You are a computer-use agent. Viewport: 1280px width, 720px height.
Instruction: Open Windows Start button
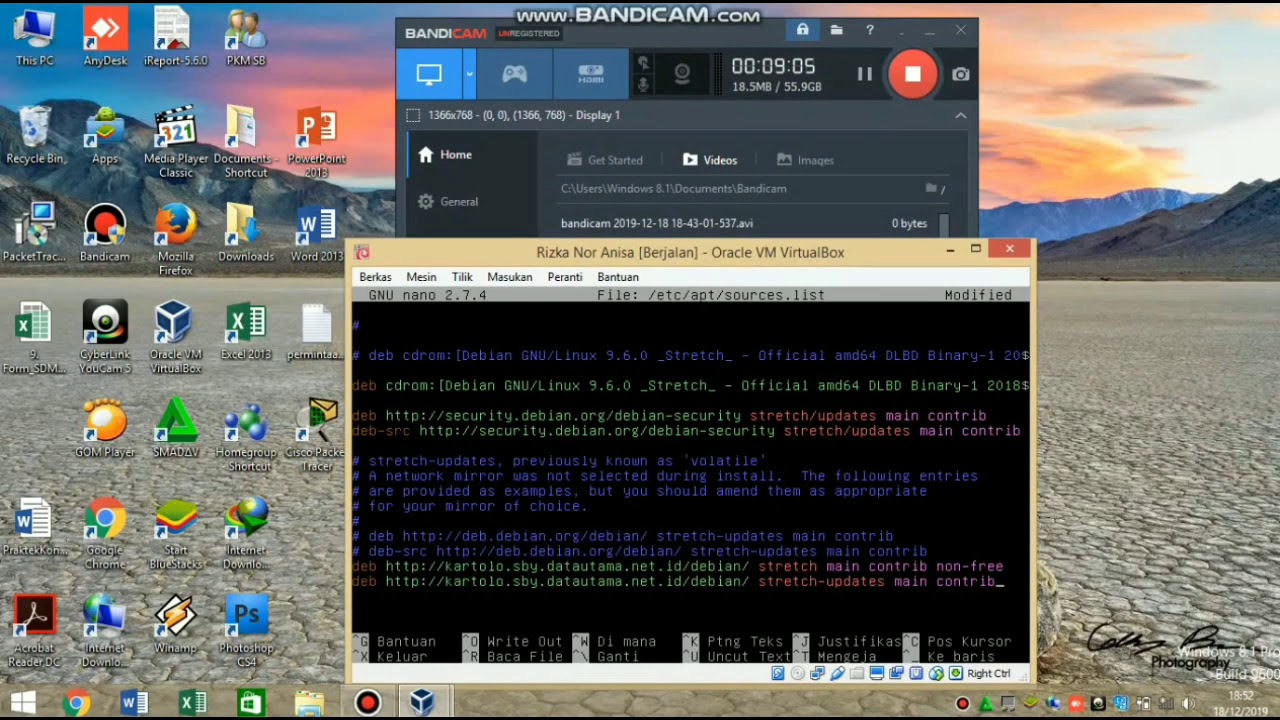pyautogui.click(x=23, y=703)
